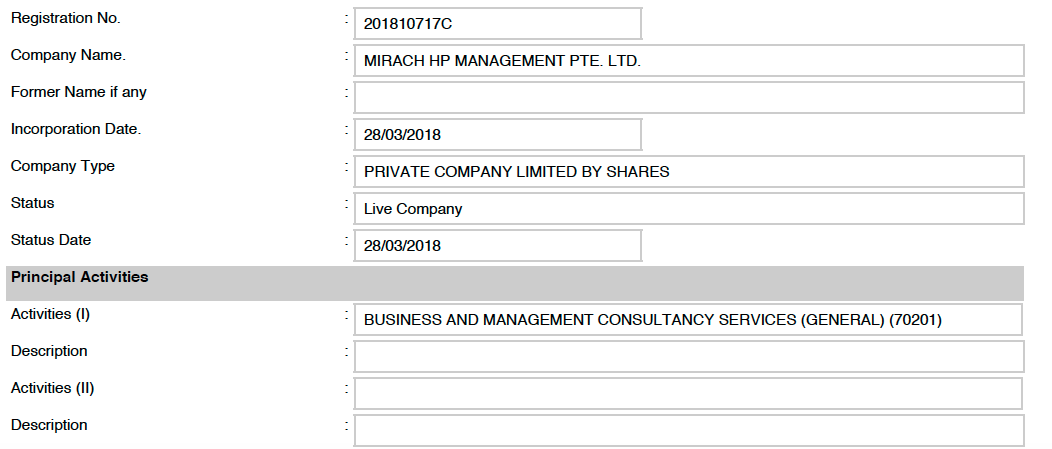Click the Status field showing Live Company
1052x449 pixels.
(688, 208)
